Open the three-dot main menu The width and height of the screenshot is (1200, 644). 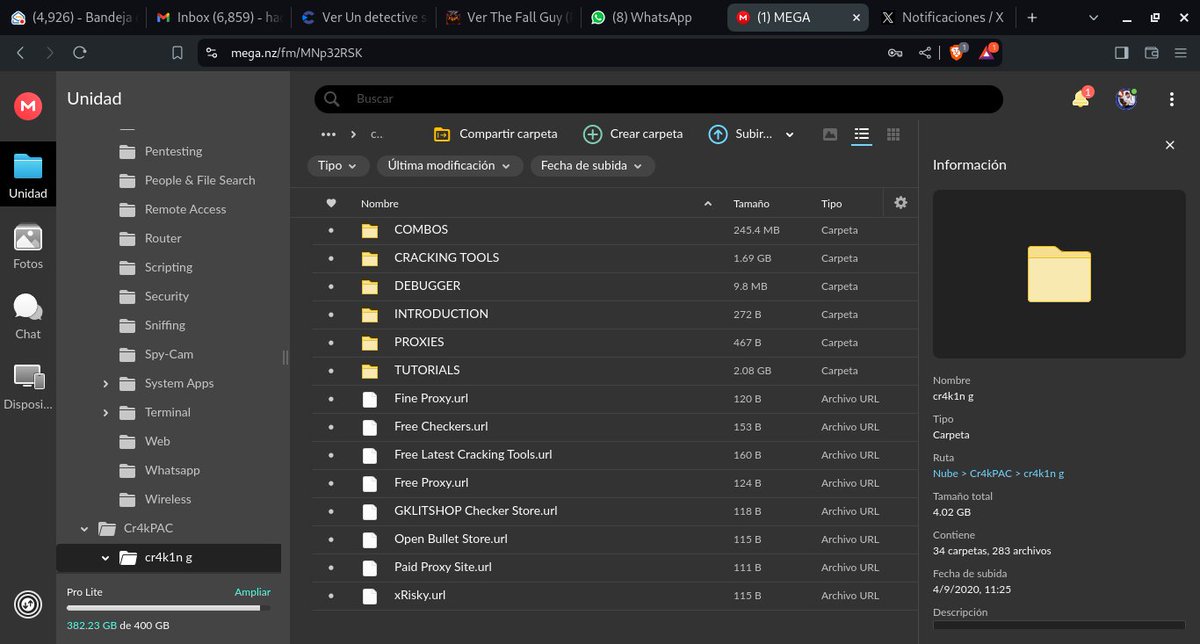(x=1172, y=99)
